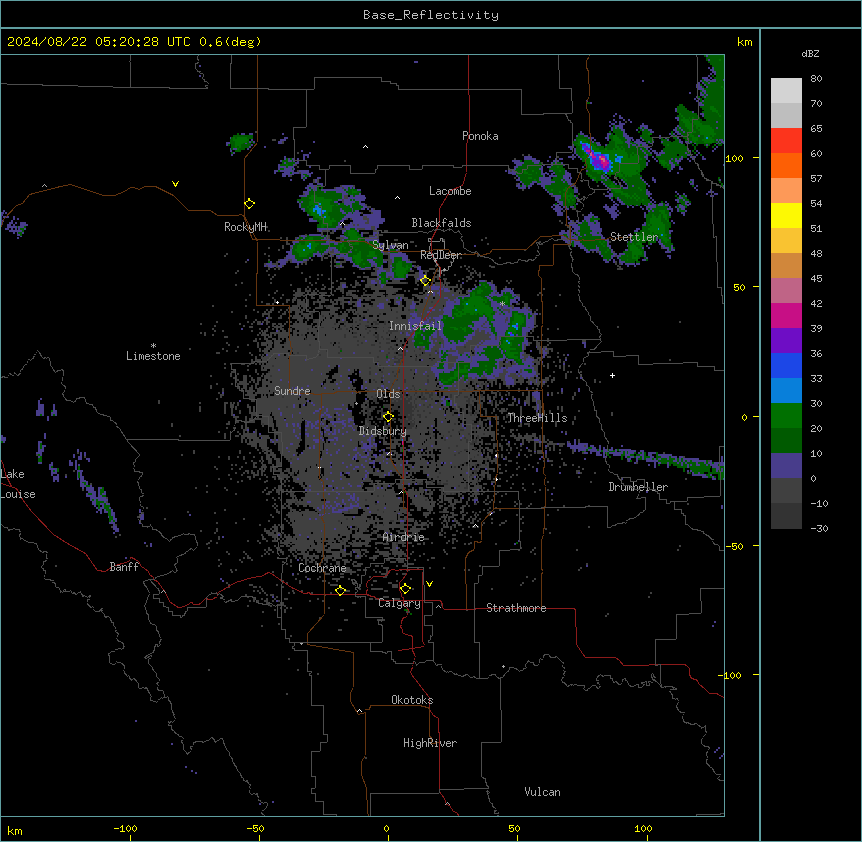This screenshot has width=862, height=842.
Task: Click the yellow diamond marker below RedDeer
Action: [425, 281]
